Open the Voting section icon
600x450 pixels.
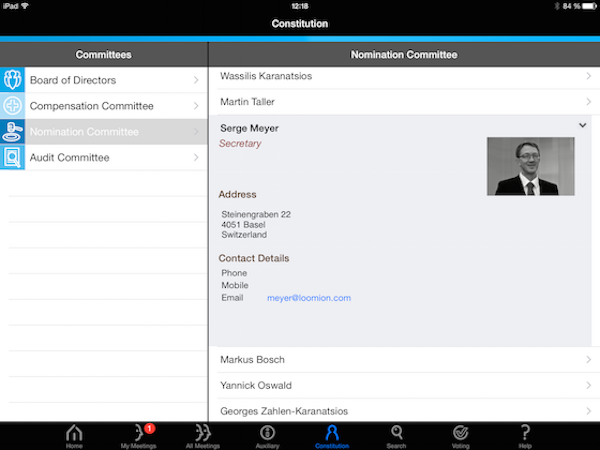click(461, 434)
